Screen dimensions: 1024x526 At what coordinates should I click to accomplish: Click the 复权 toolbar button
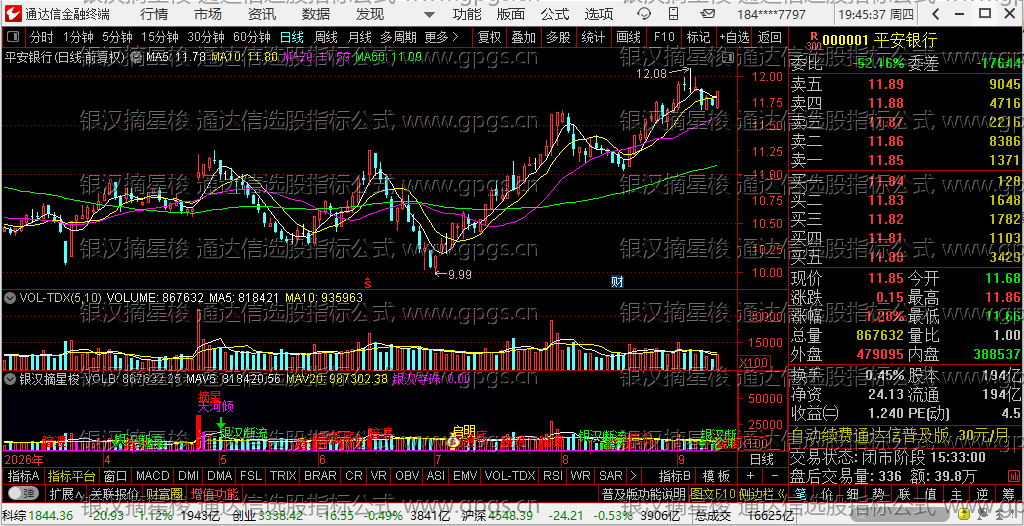pos(489,37)
